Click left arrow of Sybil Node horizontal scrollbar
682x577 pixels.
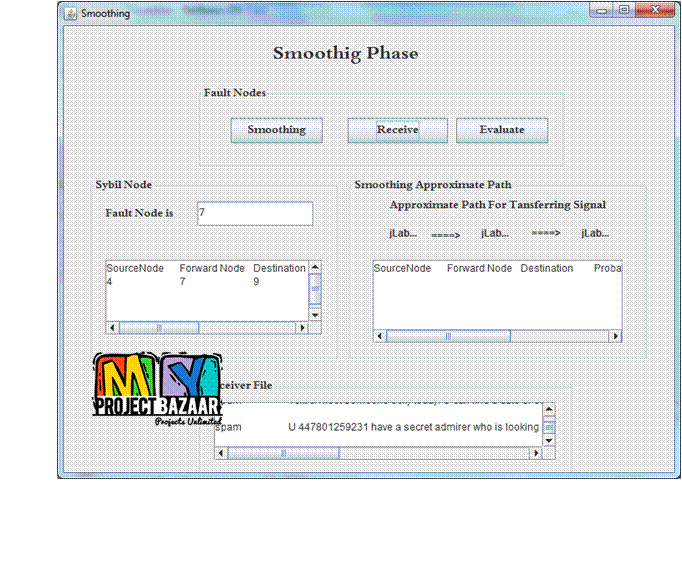(112, 328)
